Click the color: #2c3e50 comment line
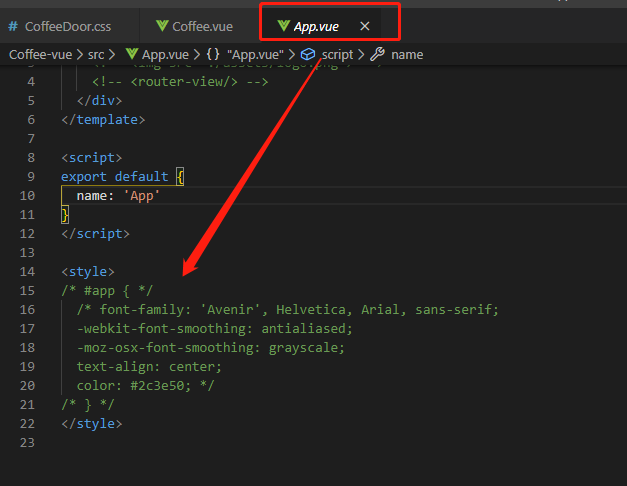The height and width of the screenshot is (486, 627). pos(146,386)
